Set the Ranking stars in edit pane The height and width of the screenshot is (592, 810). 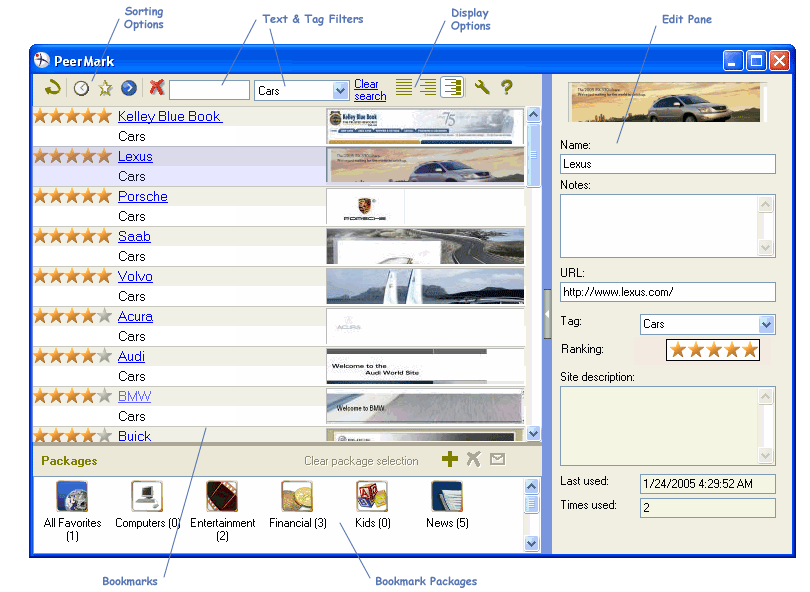(713, 350)
